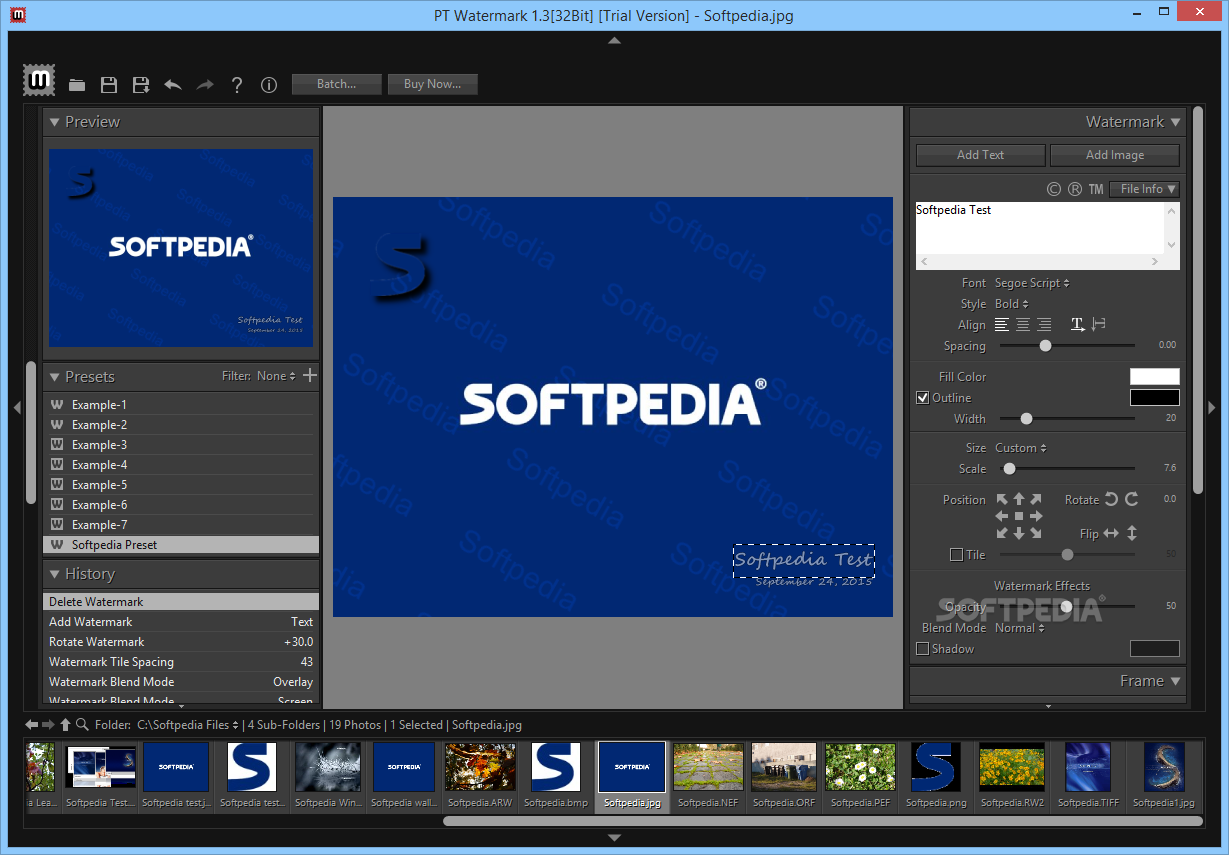
Task: Add a new preset with the plus icon
Action: click(x=310, y=375)
